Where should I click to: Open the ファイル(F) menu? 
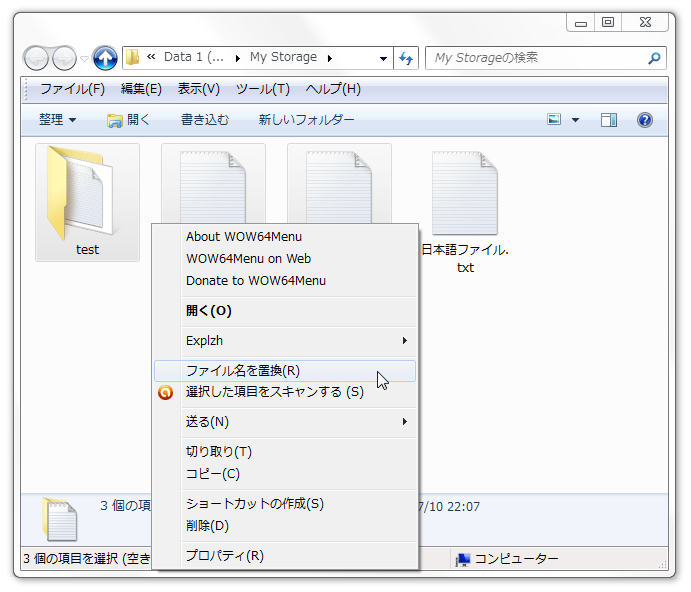tap(72, 89)
